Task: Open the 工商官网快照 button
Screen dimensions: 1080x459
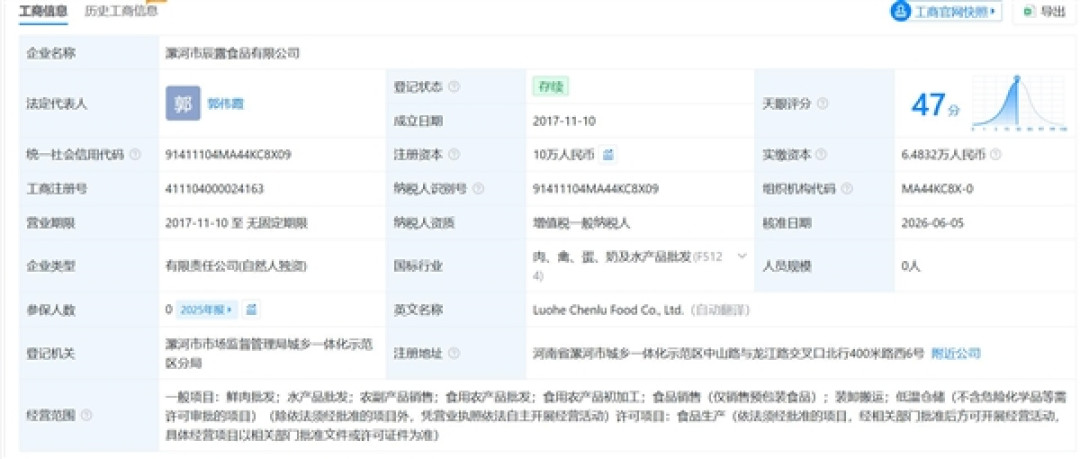Action: (x=946, y=12)
